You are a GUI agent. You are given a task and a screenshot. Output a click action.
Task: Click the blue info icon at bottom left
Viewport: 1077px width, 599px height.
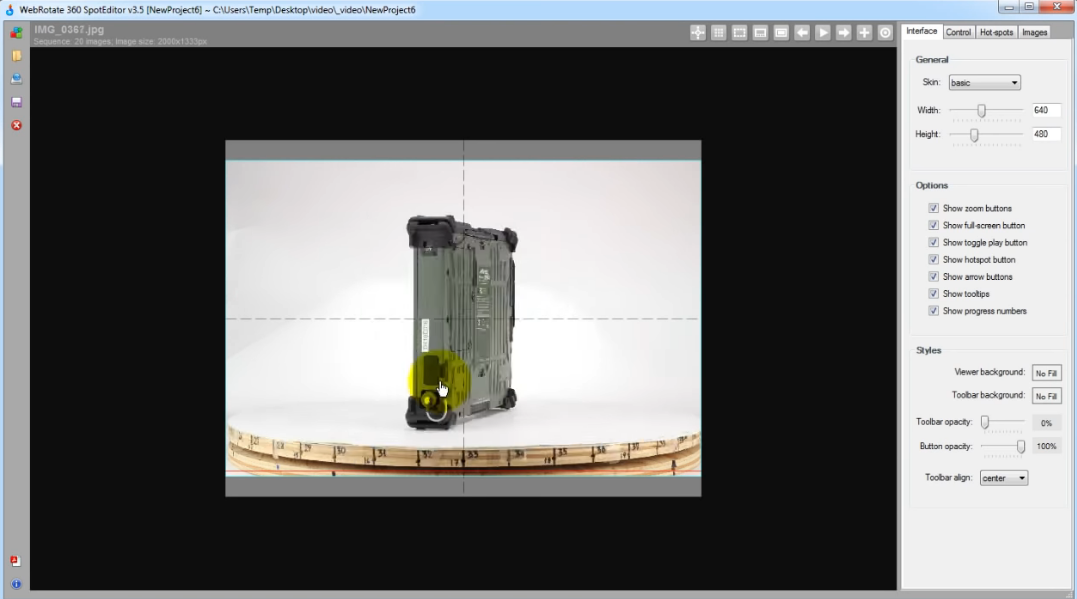(16, 584)
